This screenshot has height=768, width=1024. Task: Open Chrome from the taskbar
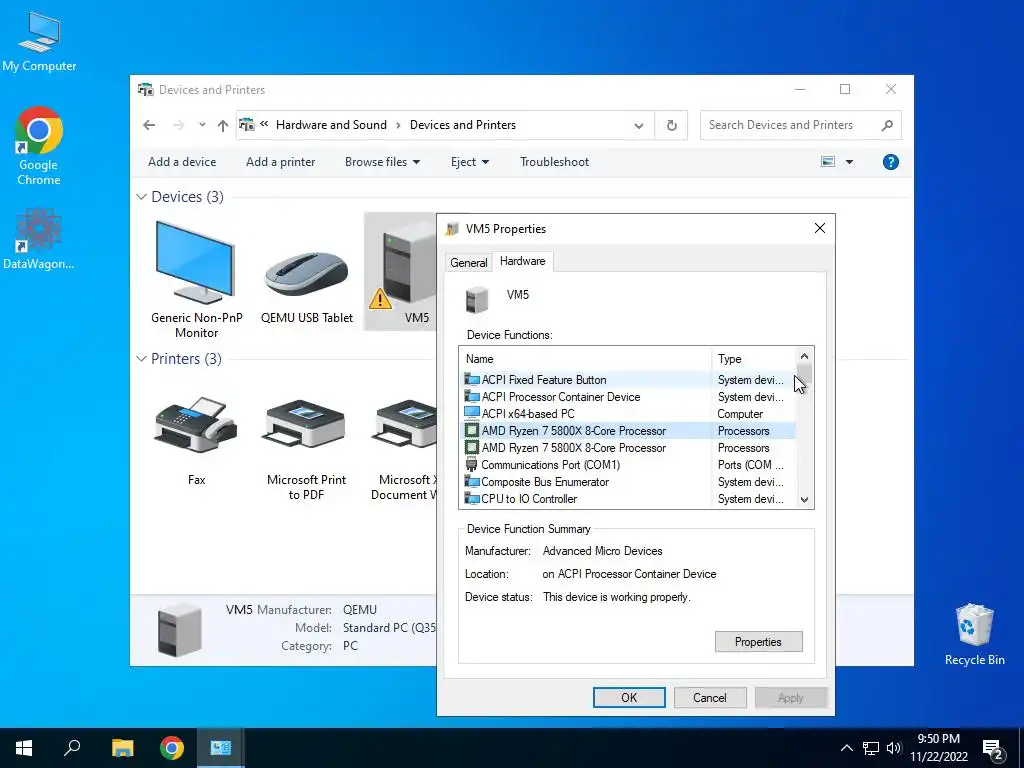(172, 748)
